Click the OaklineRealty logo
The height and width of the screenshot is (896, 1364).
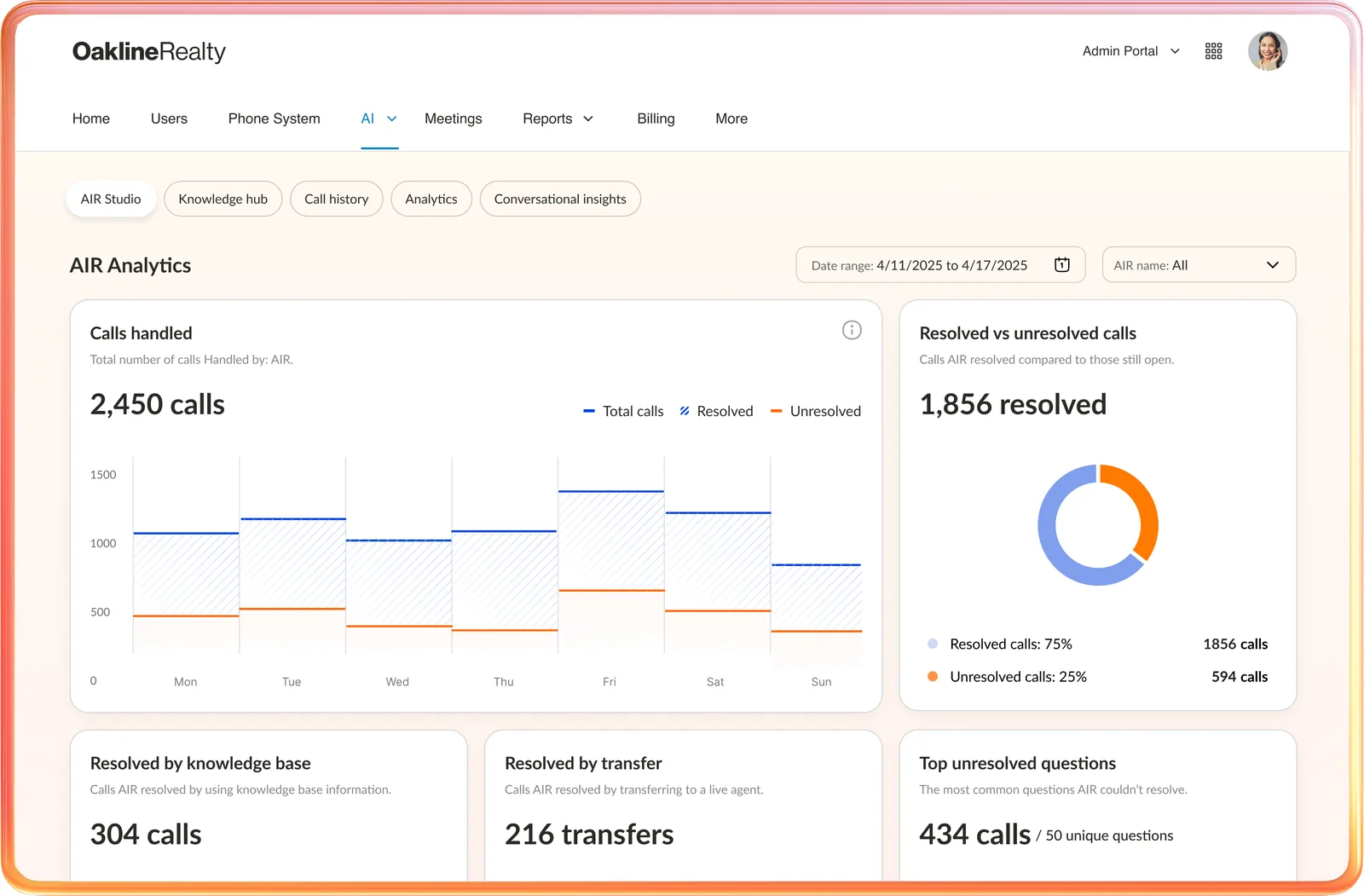[149, 52]
